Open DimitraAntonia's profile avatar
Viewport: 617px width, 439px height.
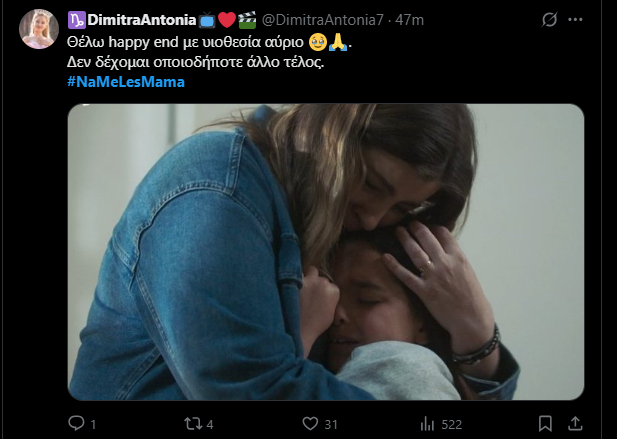[37, 29]
